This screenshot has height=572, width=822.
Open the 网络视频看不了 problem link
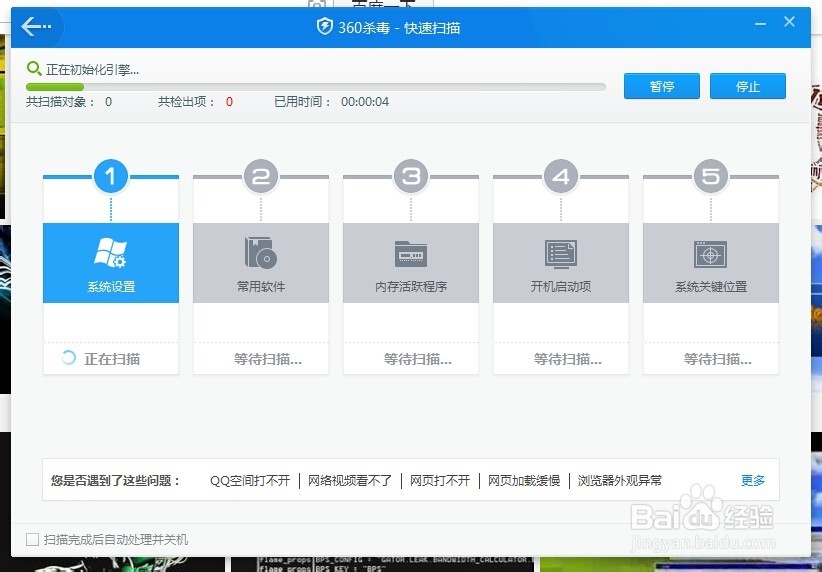(x=350, y=480)
